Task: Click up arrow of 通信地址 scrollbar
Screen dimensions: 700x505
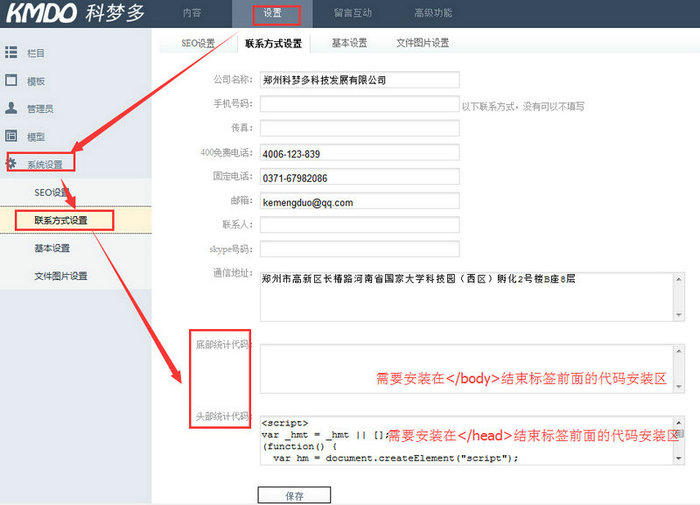Action: (679, 279)
